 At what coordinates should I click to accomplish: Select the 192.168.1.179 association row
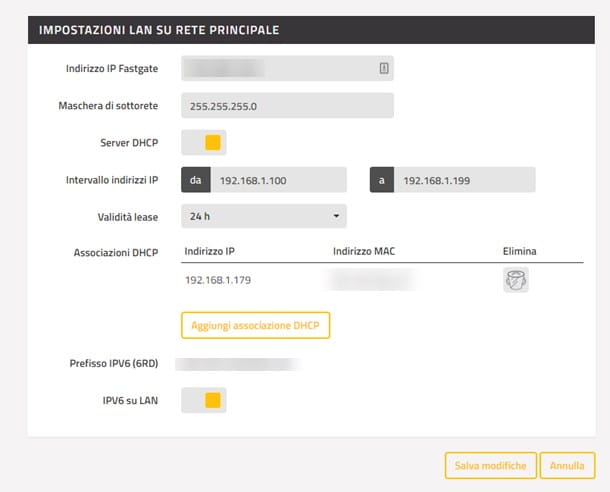click(382, 280)
